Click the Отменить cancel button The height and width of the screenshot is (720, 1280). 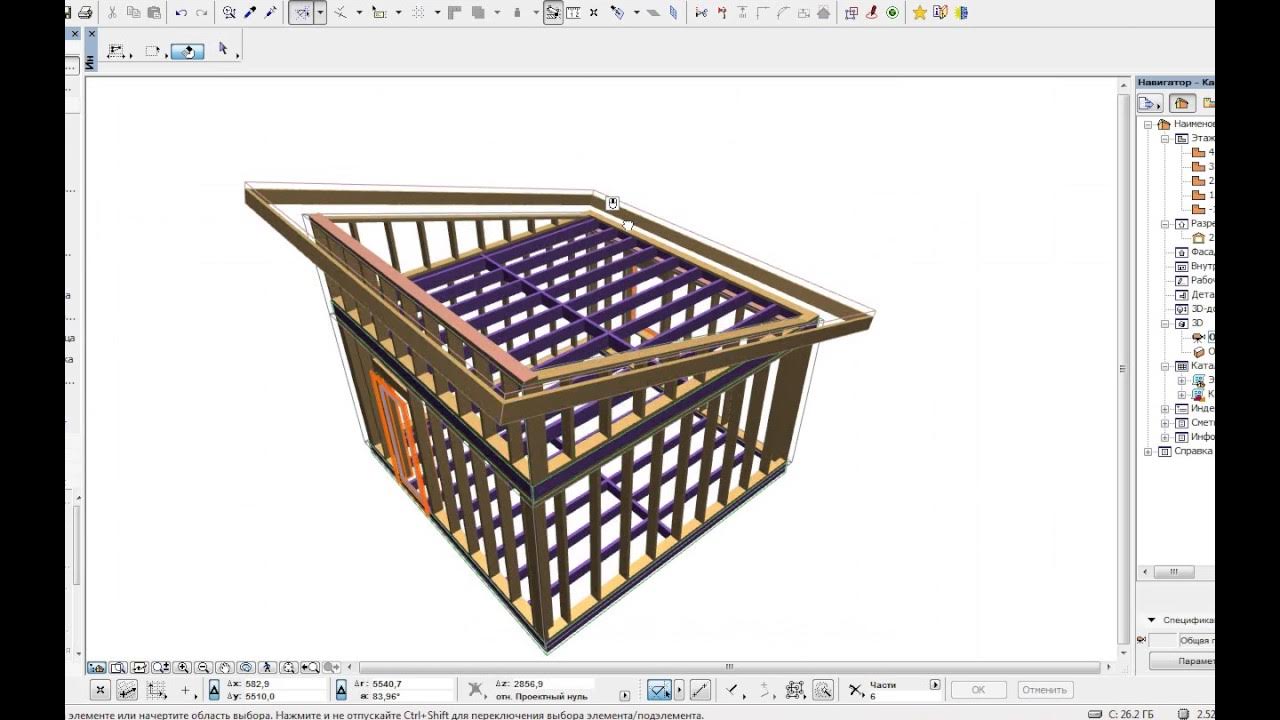(x=1045, y=690)
